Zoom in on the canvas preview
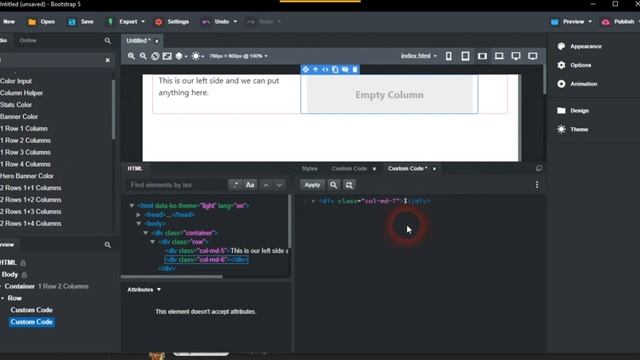Image resolution: width=640 pixels, height=360 pixels. pos(131,56)
